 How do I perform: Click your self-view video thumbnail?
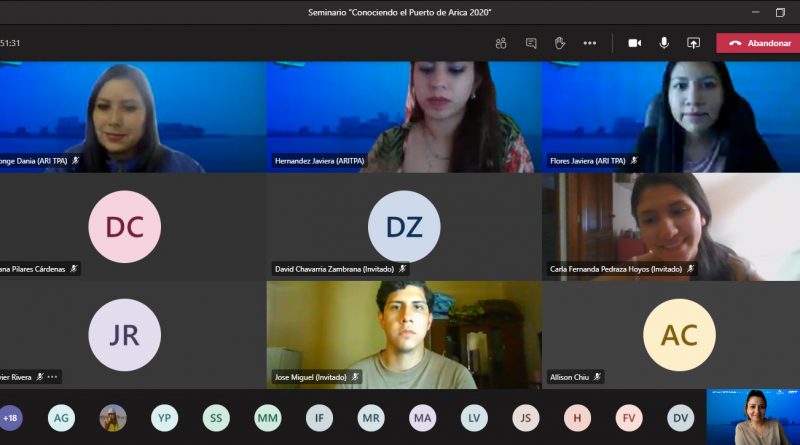point(752,417)
